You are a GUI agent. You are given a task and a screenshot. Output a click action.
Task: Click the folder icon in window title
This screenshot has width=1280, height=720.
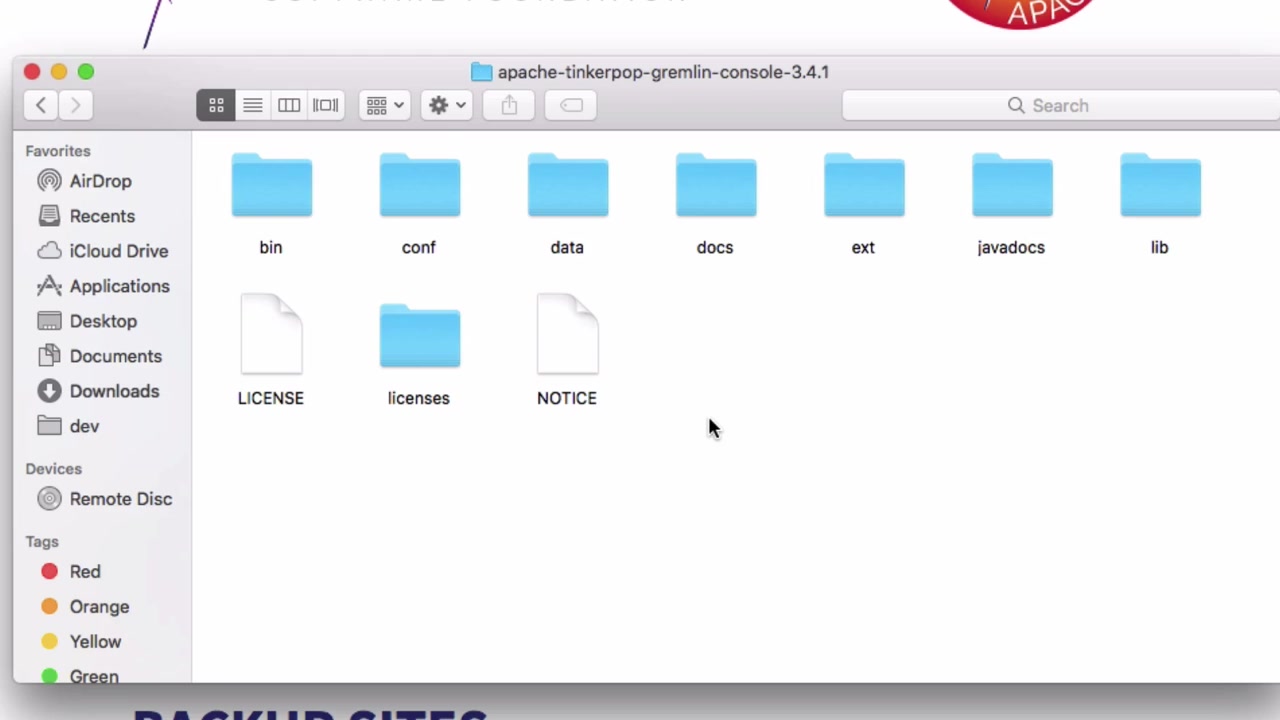[482, 72]
